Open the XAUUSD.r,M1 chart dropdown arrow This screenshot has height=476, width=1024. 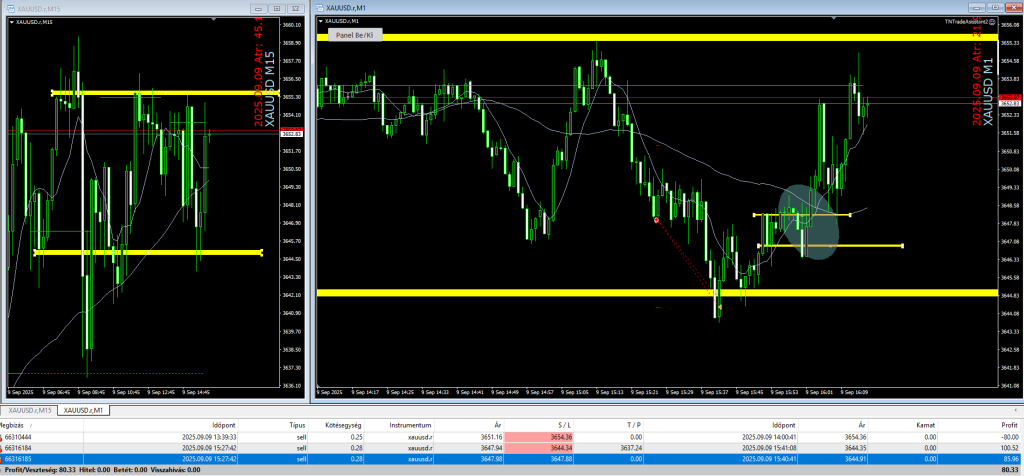pyautogui.click(x=320, y=21)
